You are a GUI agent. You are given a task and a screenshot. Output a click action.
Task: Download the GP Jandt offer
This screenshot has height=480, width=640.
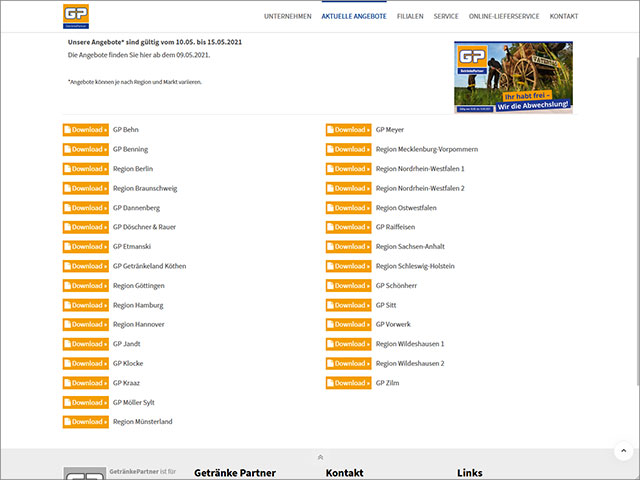86,344
